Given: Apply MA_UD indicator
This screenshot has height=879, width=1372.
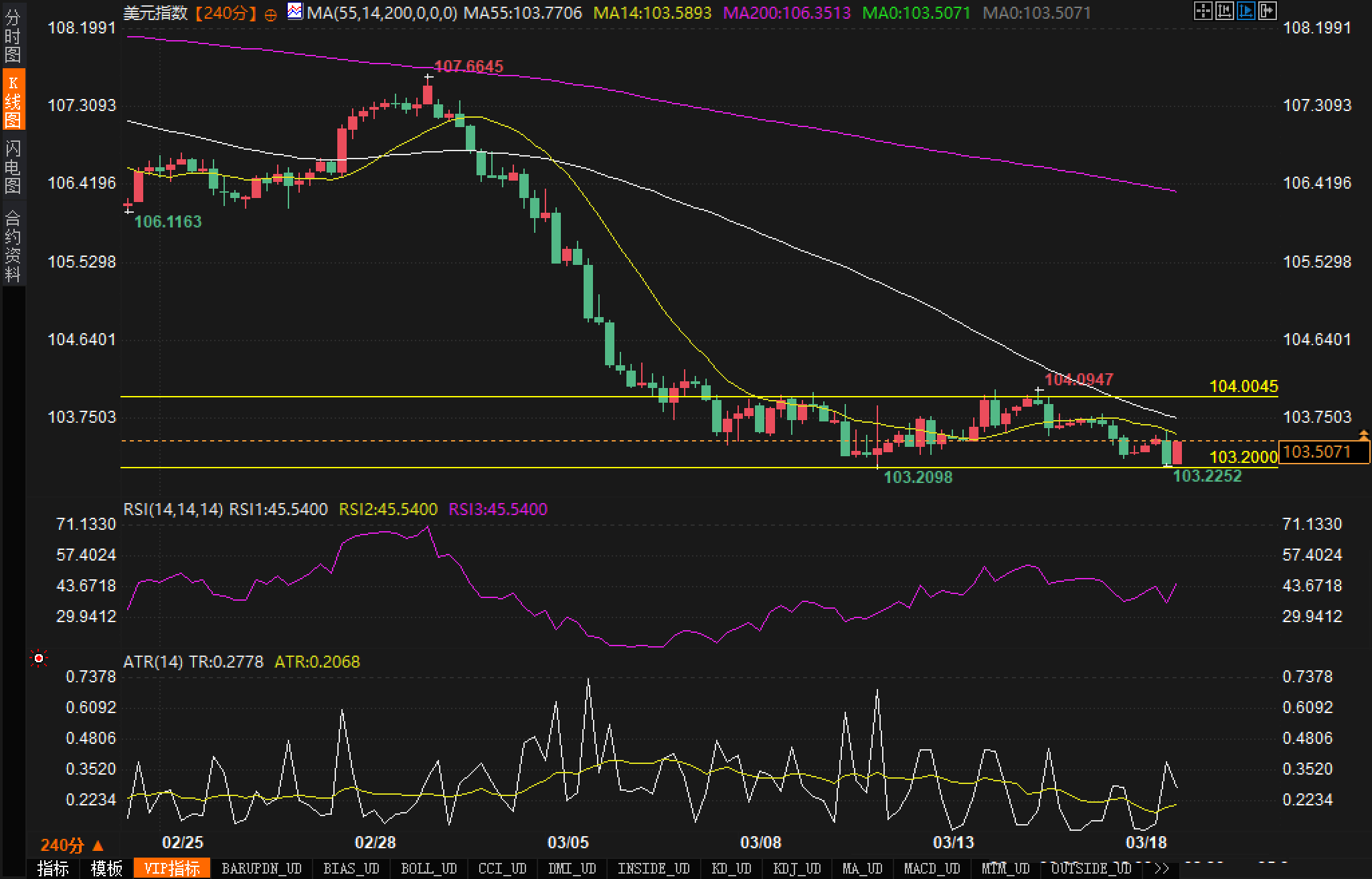Looking at the screenshot, I should tap(862, 868).
